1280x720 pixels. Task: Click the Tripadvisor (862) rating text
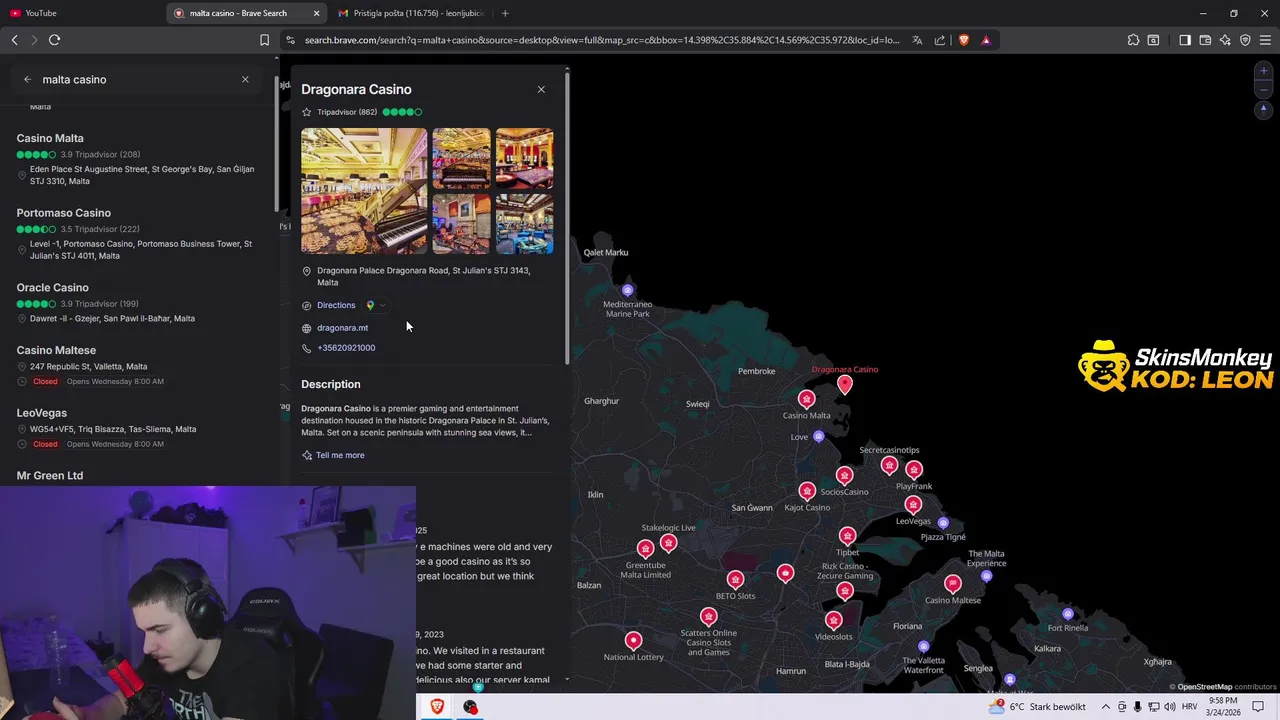click(347, 112)
